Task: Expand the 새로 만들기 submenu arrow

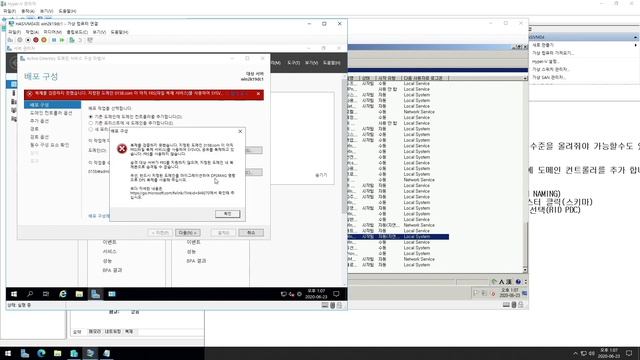Action: click(636, 45)
